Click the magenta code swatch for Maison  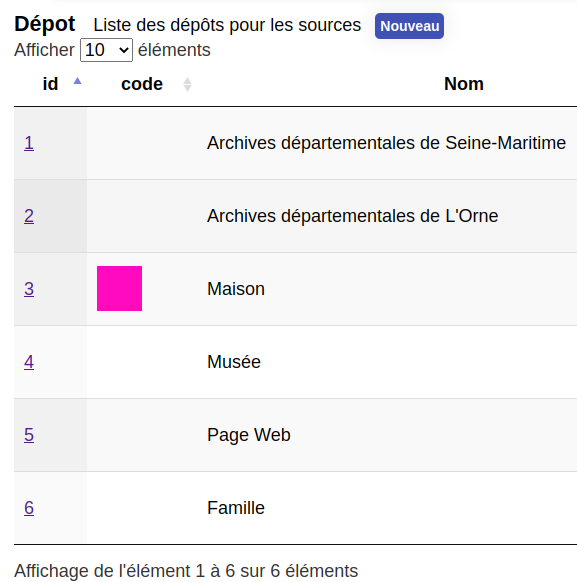click(x=119, y=288)
